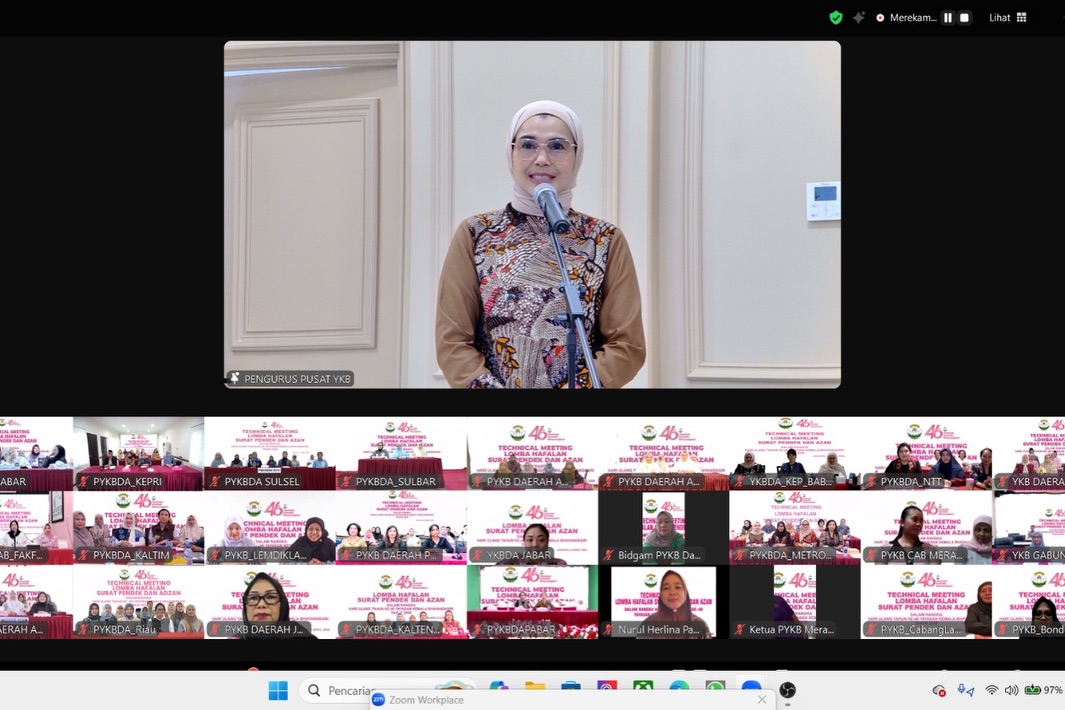Image resolution: width=1065 pixels, height=710 pixels.
Task: Select the PYKBDA_KEPRI participant thumbnail
Action: pos(138,453)
